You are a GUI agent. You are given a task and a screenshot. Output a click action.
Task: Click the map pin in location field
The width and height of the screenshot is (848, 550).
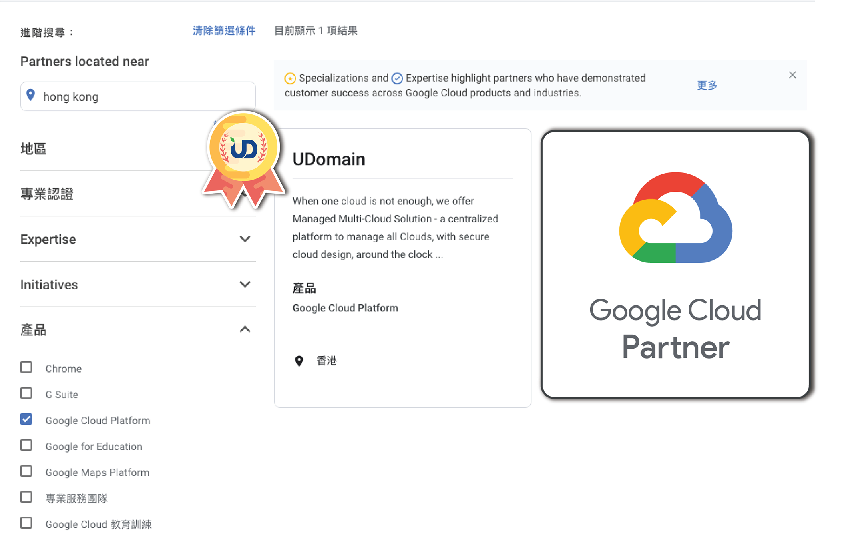31,96
